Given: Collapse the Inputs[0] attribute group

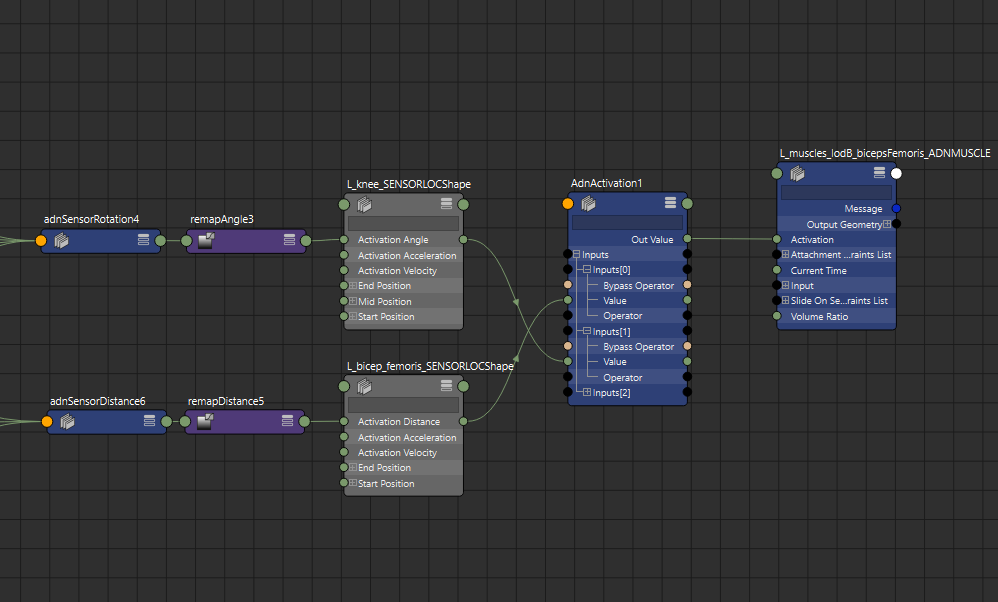Looking at the screenshot, I should click(587, 271).
